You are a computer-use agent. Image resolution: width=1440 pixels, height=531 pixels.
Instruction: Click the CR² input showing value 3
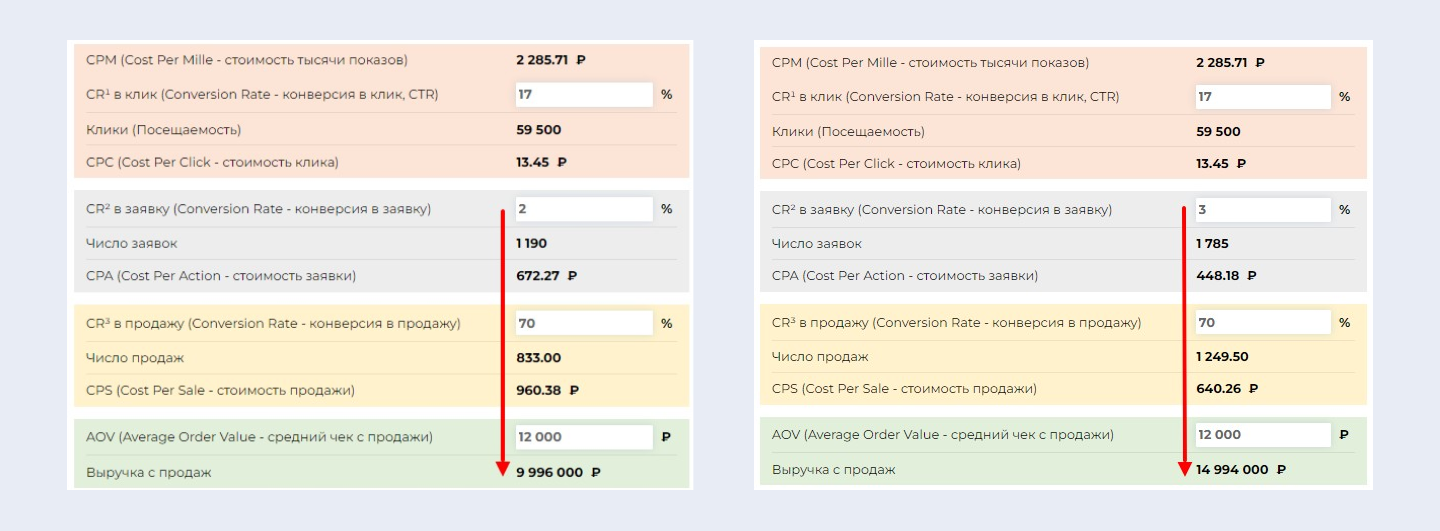point(1263,210)
